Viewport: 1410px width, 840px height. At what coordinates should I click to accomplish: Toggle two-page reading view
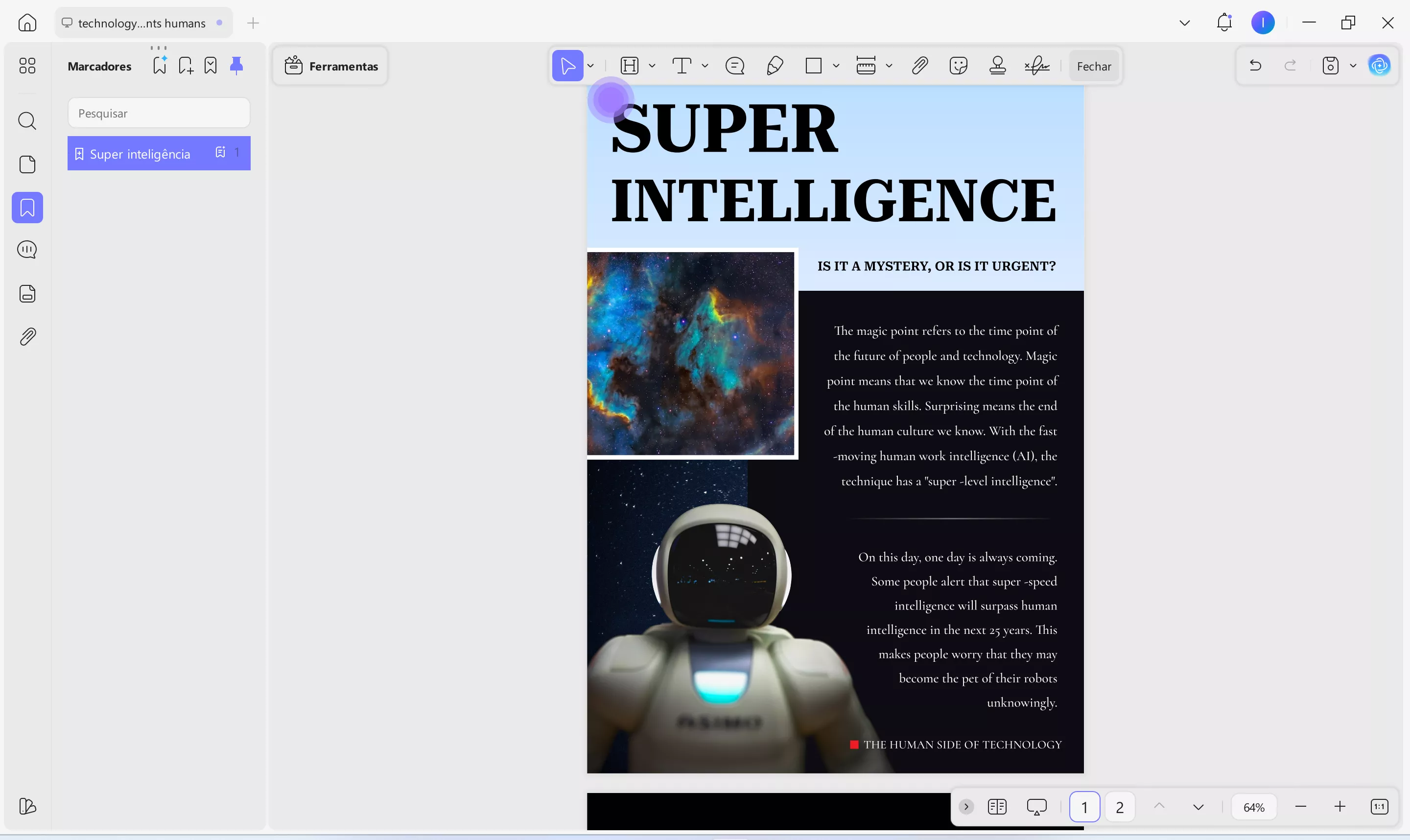pos(997,807)
